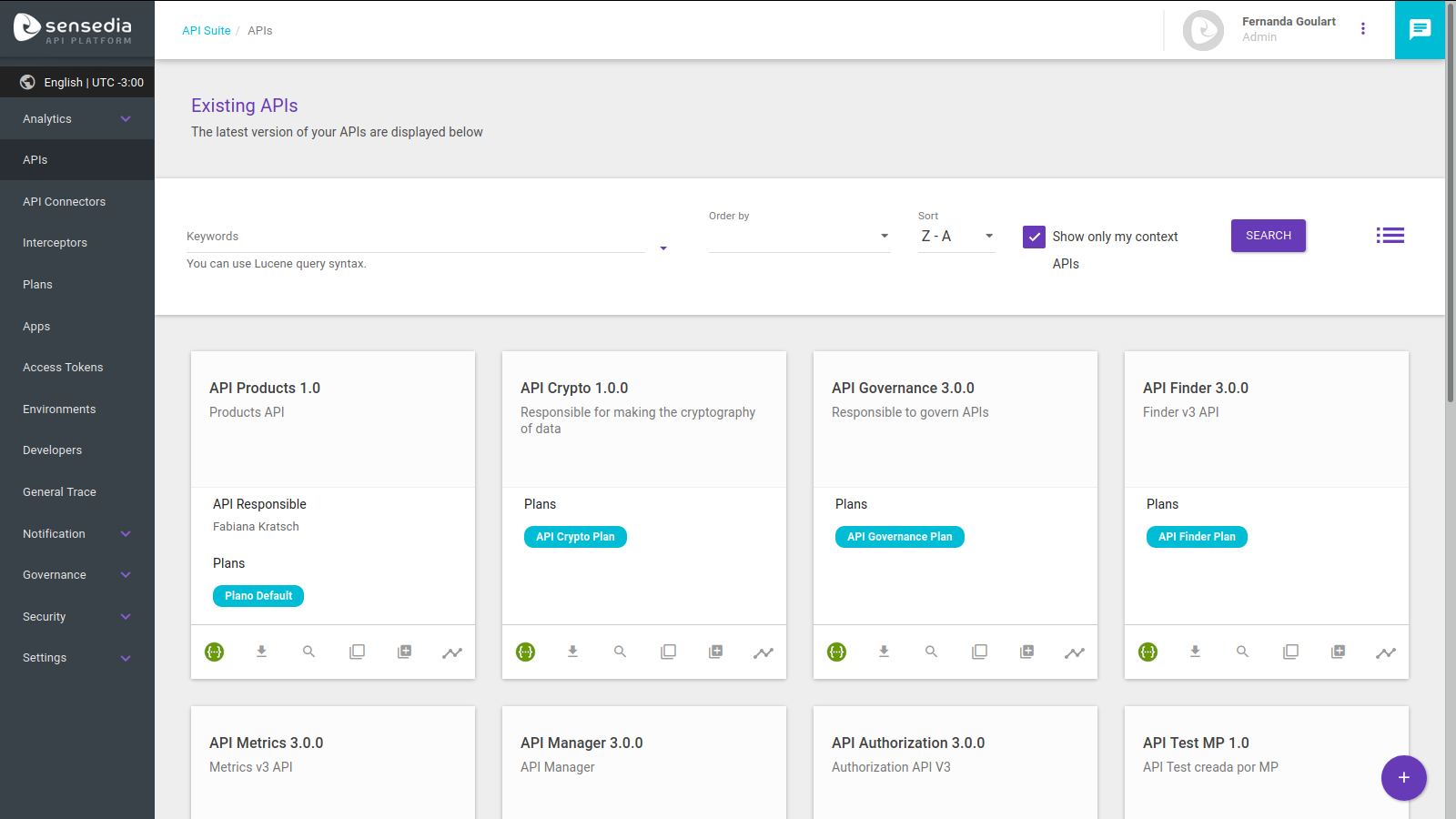Image resolution: width=1456 pixels, height=819 pixels.
Task: Open the Sort Z-A dropdown
Action: click(955, 236)
